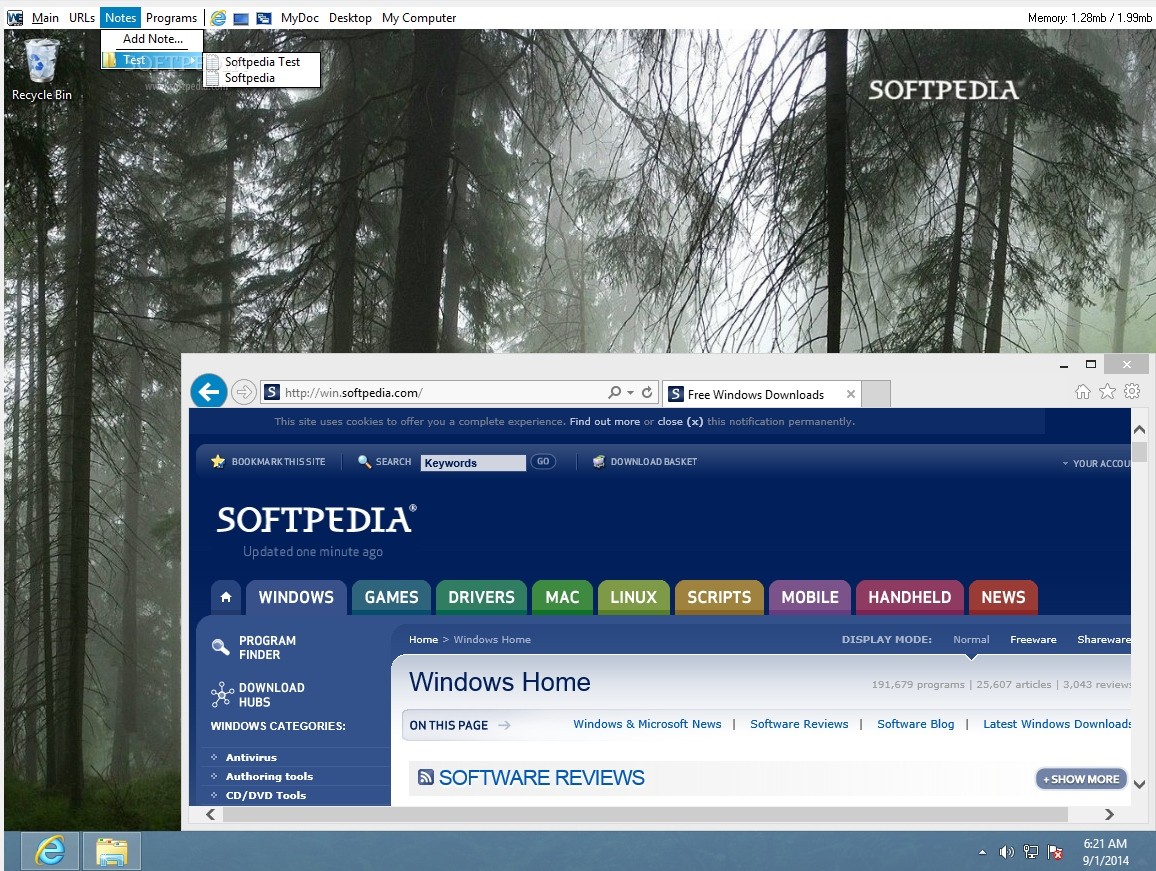
Task: Launch Internet Explorer from launcher bar
Action: pos(218,18)
